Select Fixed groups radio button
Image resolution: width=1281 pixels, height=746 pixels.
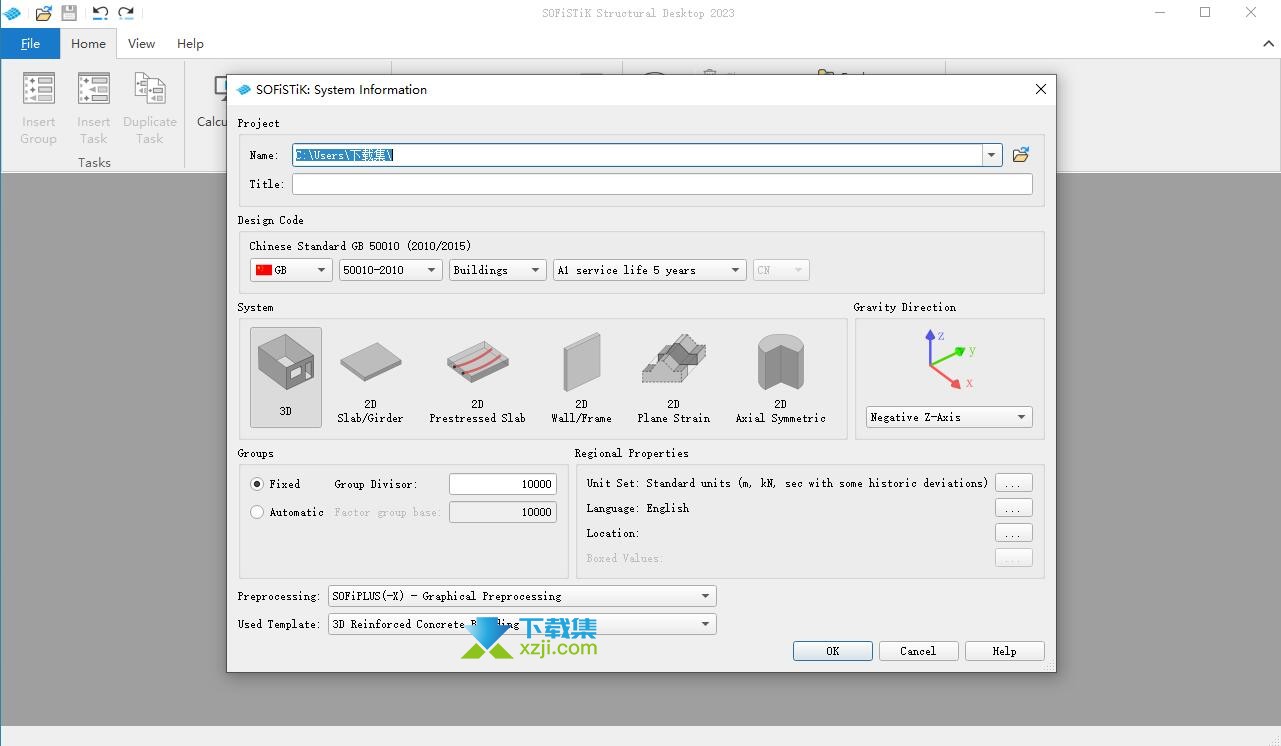[257, 484]
